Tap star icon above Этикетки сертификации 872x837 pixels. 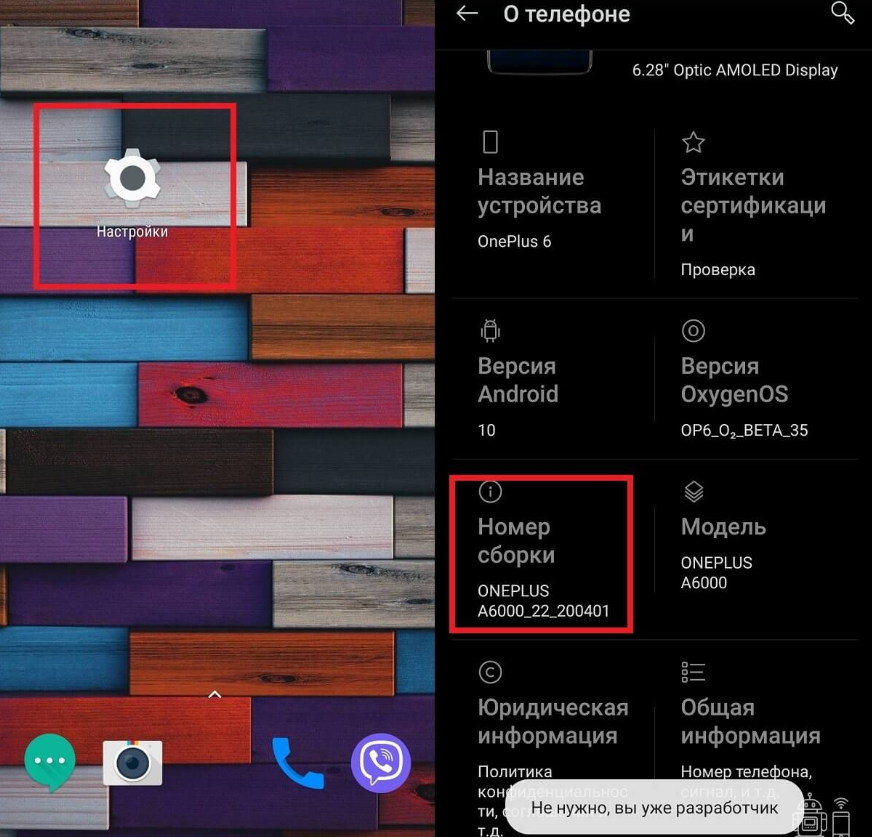693,142
